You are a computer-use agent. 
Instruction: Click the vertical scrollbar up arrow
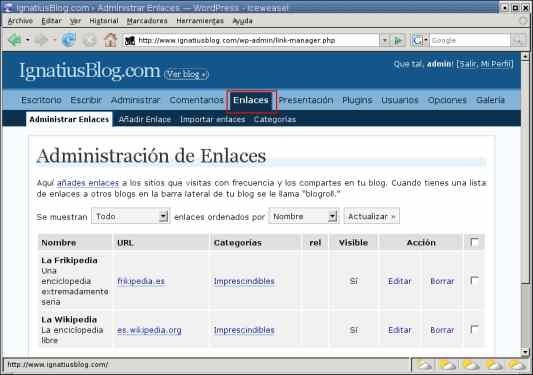tap(525, 56)
